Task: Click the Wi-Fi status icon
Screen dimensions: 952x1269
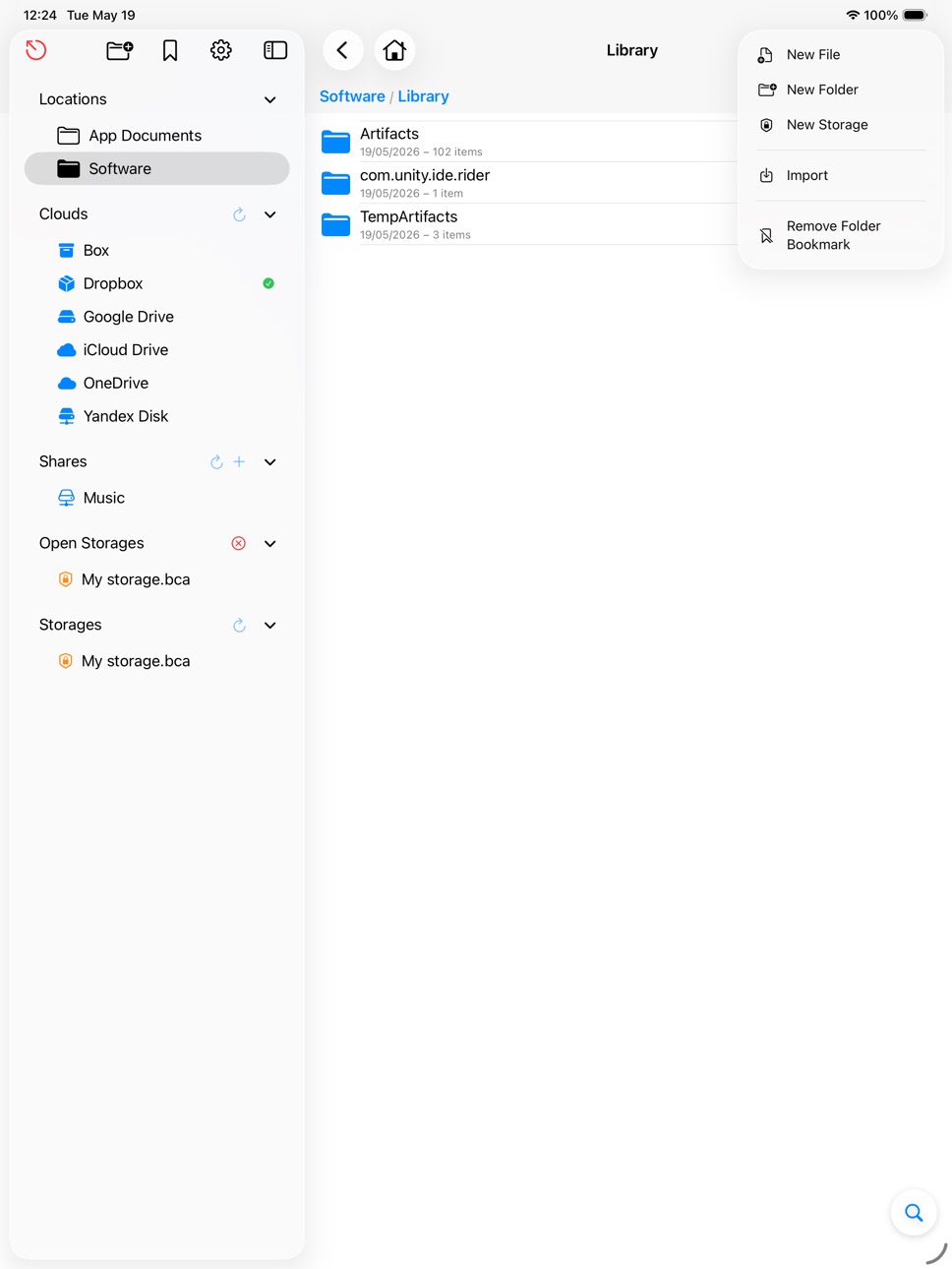Action: click(x=853, y=15)
